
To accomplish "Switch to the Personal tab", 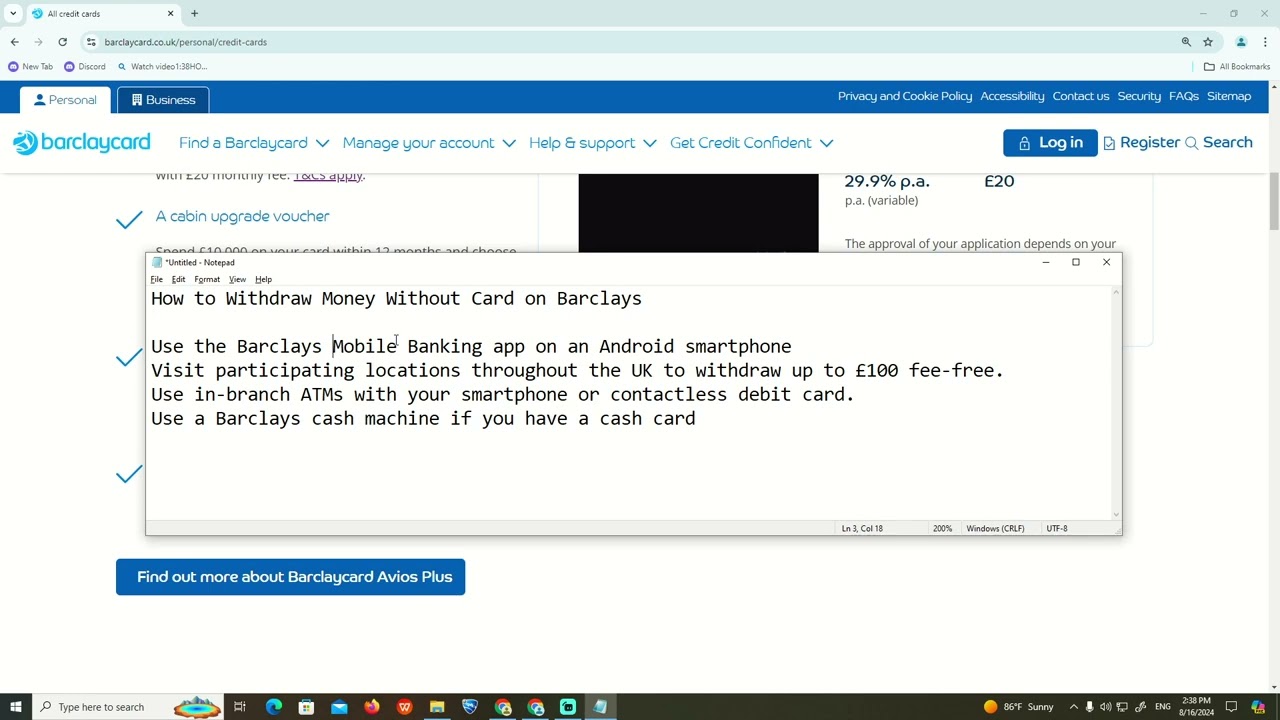I will coord(65,100).
